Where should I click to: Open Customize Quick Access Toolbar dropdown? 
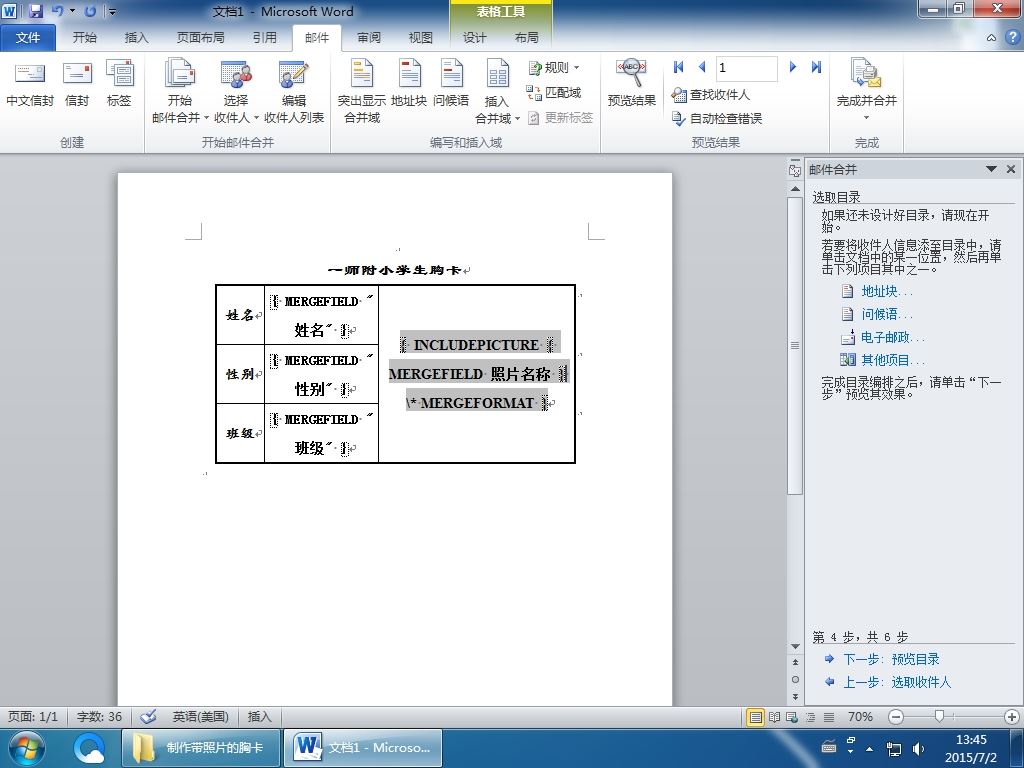112,12
